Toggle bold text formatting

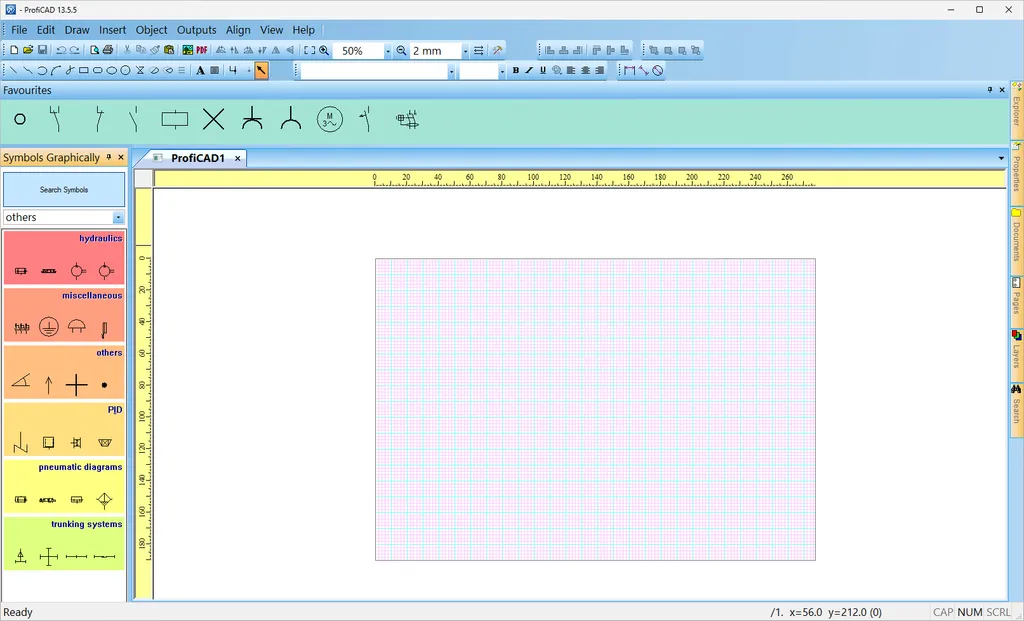516,71
